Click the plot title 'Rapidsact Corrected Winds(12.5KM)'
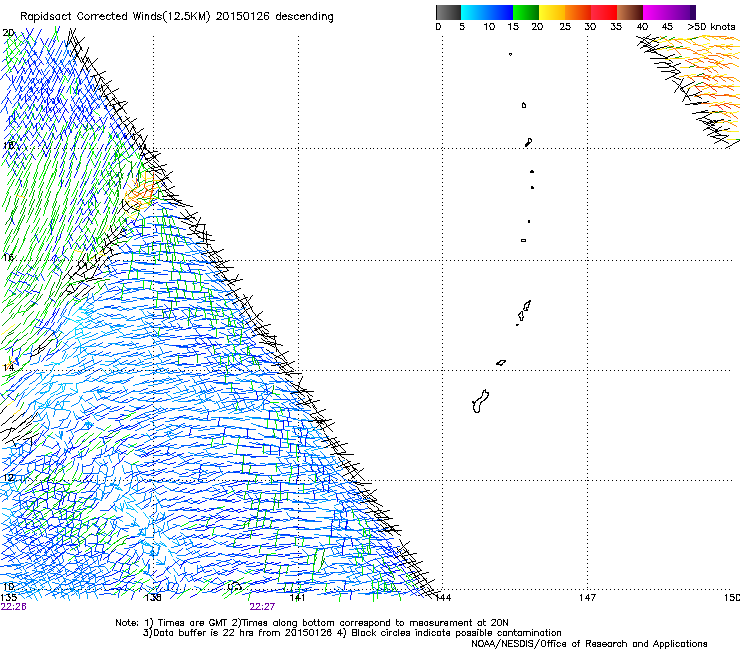This screenshot has width=740, height=650. pos(115,17)
